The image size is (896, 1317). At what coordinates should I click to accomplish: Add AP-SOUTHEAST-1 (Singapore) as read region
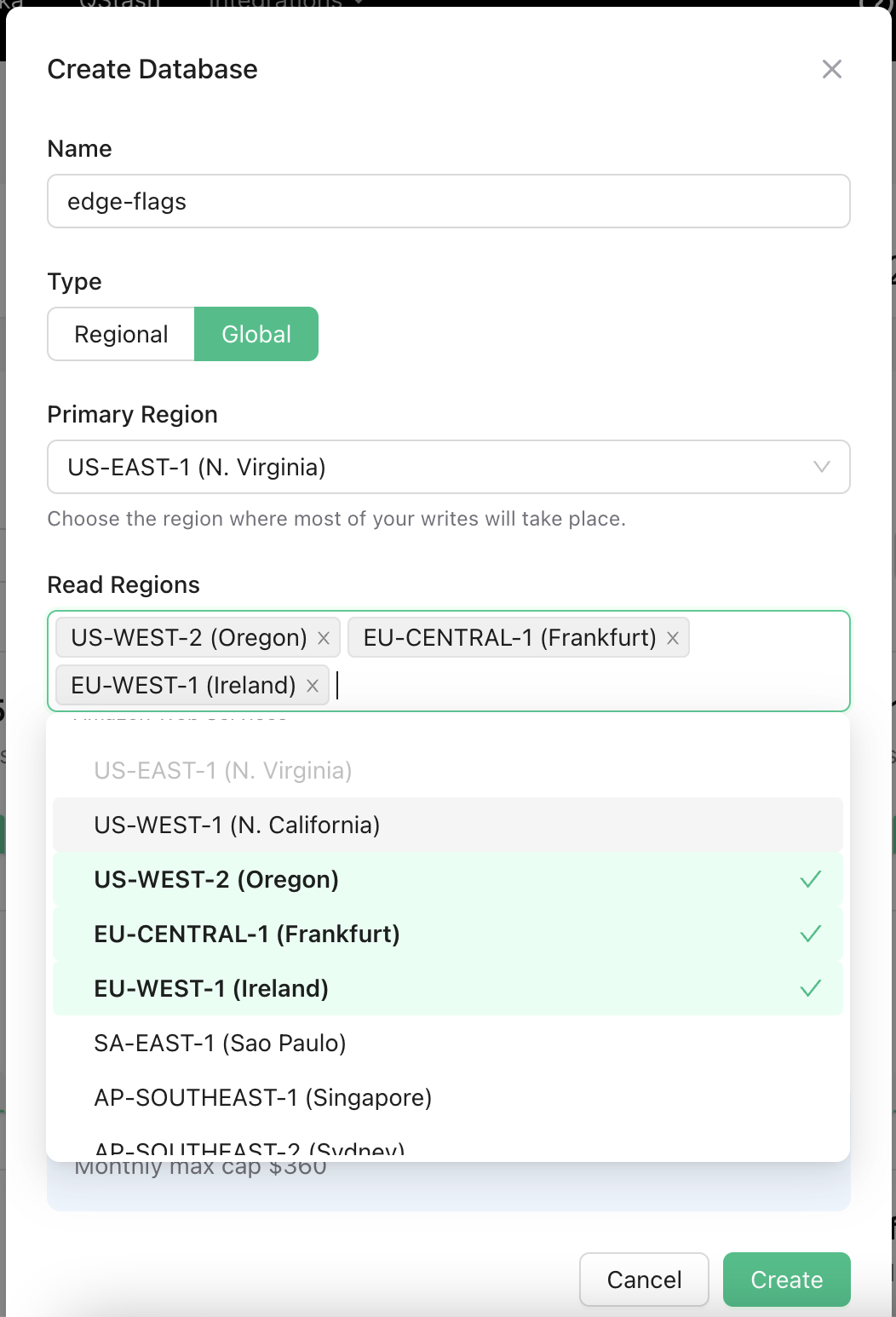[x=262, y=1097]
